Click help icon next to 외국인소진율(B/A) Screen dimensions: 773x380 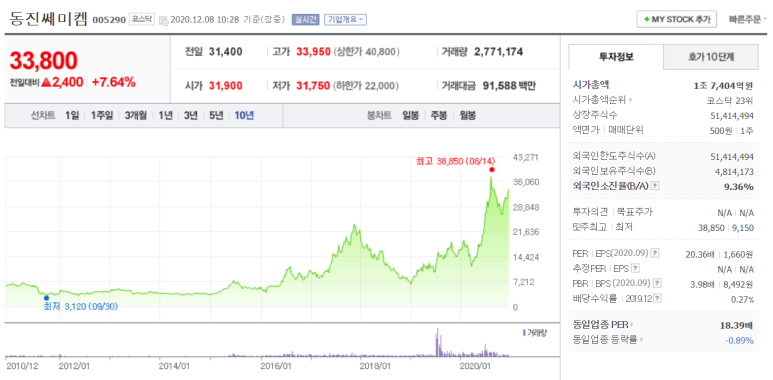point(655,186)
